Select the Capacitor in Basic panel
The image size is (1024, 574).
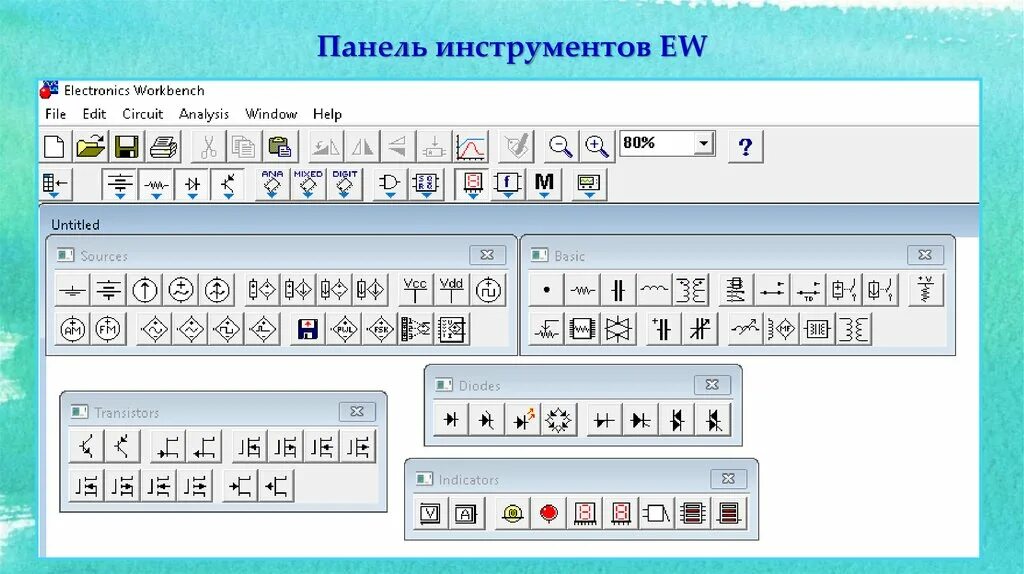point(618,290)
